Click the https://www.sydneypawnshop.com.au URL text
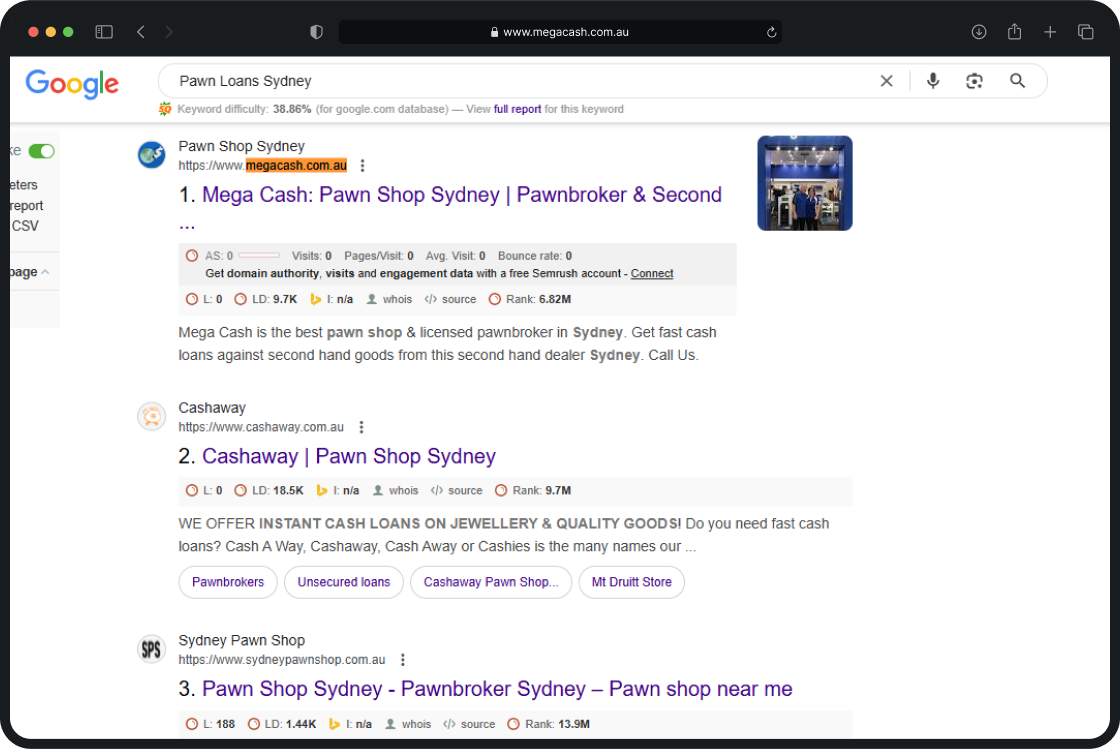 click(282, 660)
